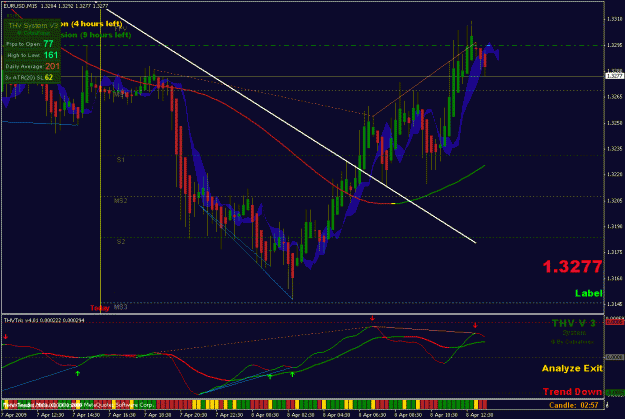Click the 1.3160 price axis label
Viewport: 625px width, 419px height.
pyautogui.click(x=614, y=278)
